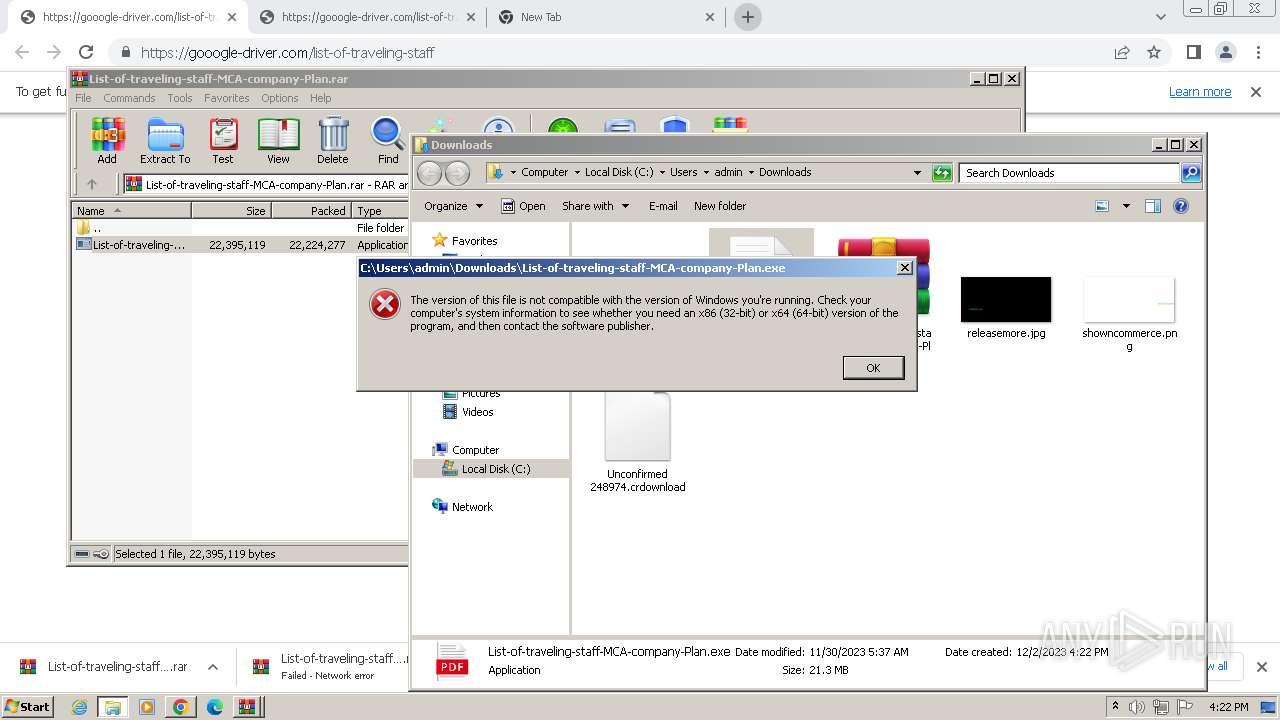Open the Find tool in WinRAR toolbar
Image resolution: width=1280 pixels, height=720 pixels.
388,140
